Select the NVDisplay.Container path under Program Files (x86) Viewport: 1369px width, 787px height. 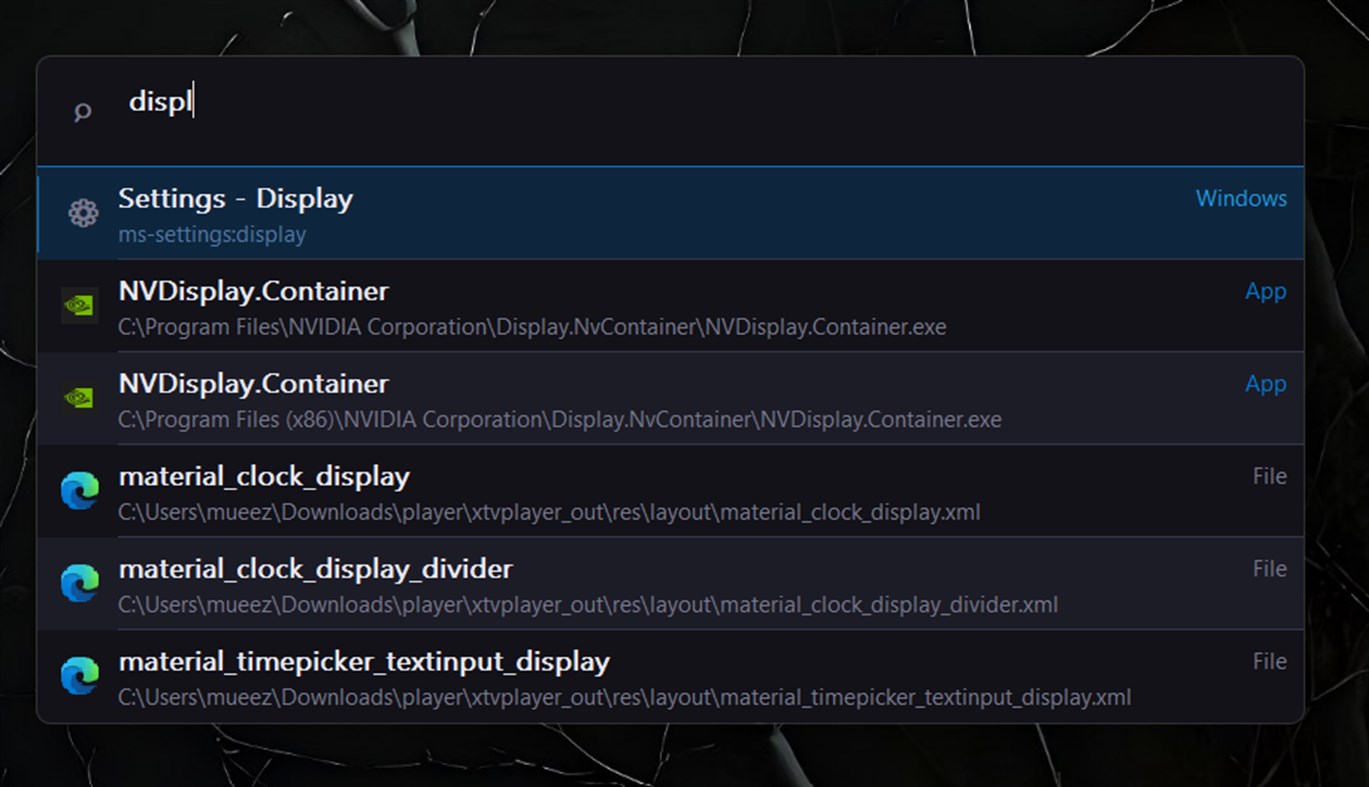coord(560,420)
